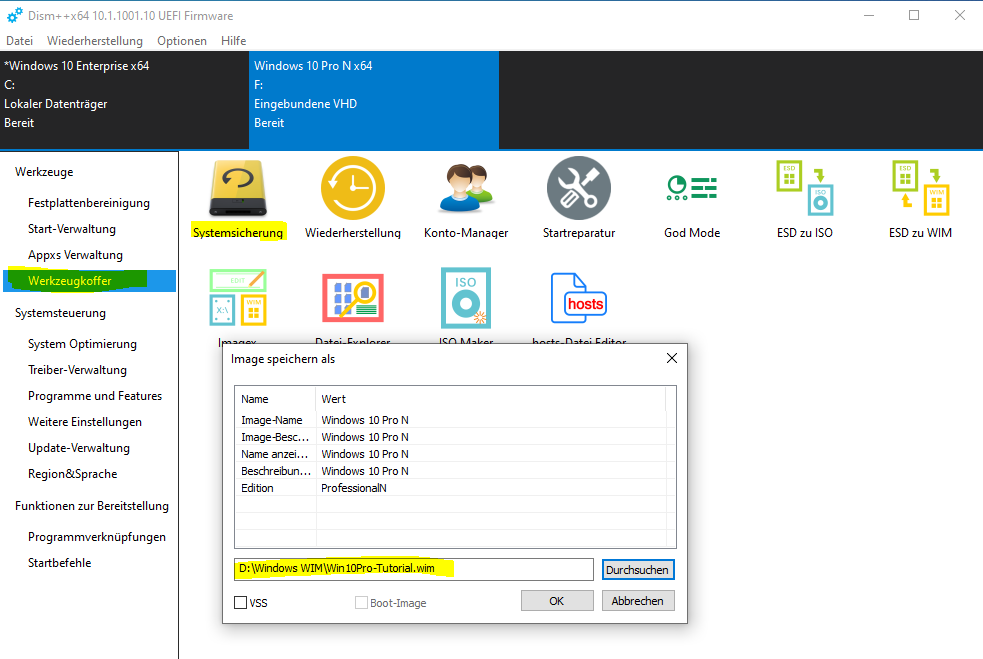This screenshot has width=983, height=659.
Task: Confirm the save dialog with OK
Action: point(557,601)
